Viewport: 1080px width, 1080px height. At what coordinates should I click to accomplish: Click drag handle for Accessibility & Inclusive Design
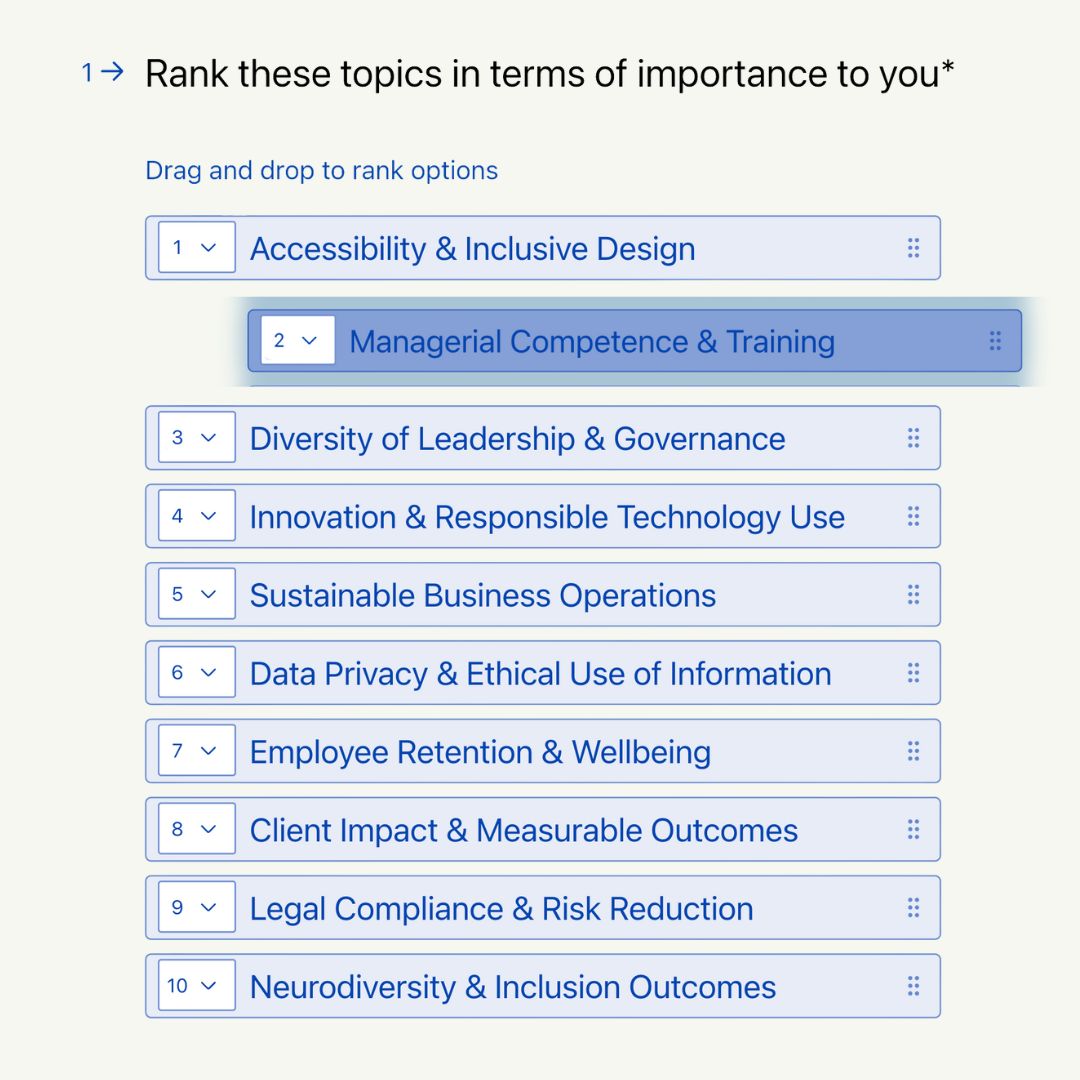(913, 248)
